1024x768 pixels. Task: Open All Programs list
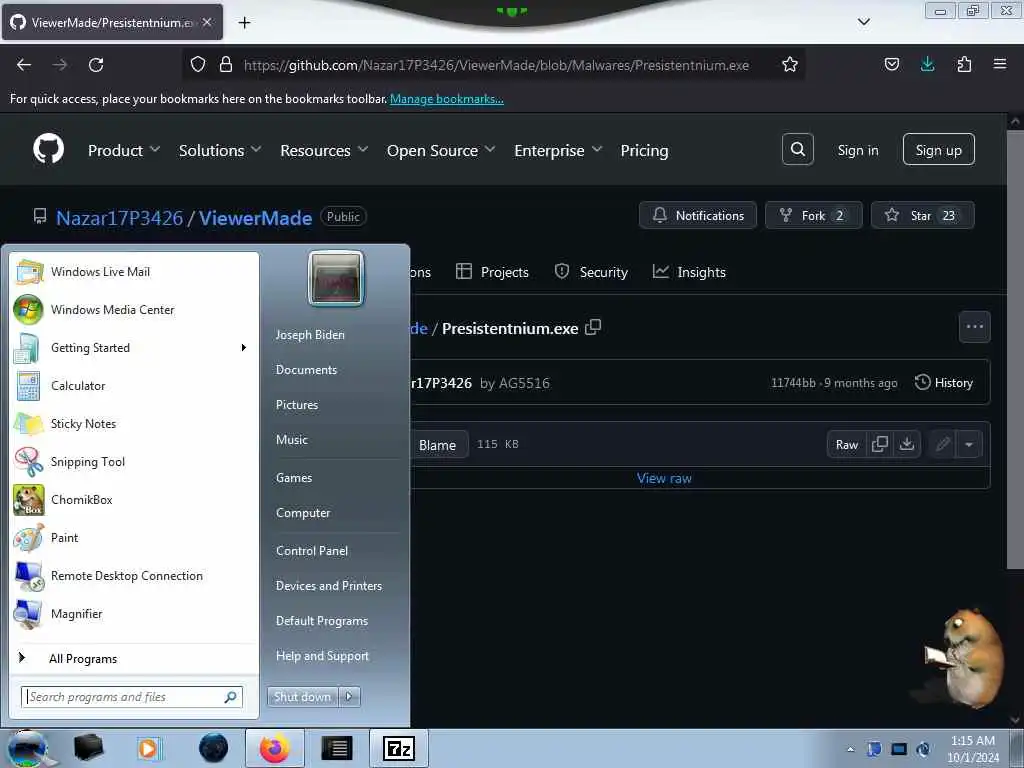click(83, 658)
